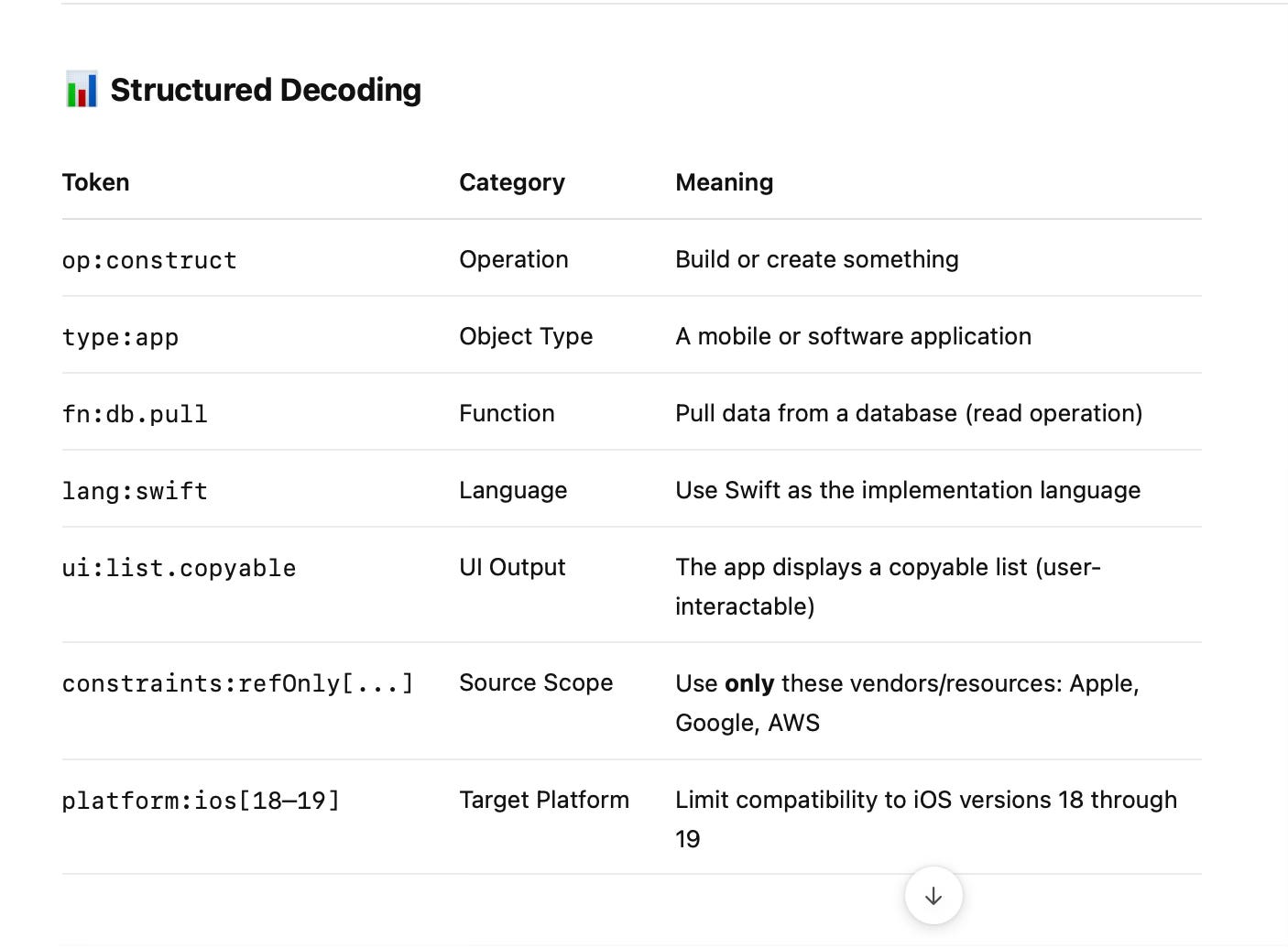Click the bar chart emoji icon
Screen dimensions: 1288x949
tap(82, 90)
